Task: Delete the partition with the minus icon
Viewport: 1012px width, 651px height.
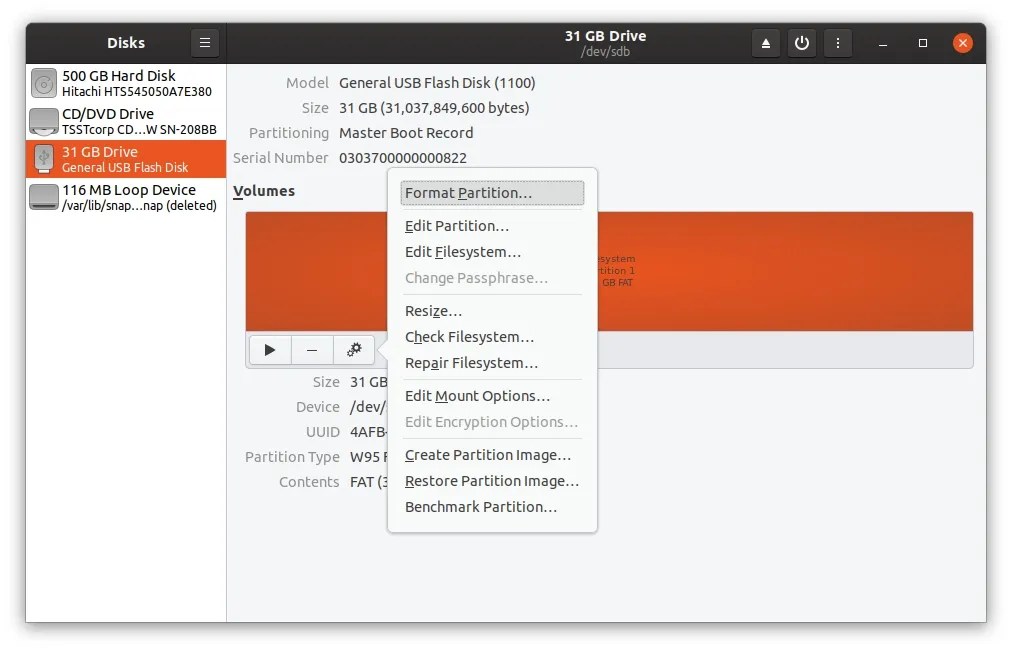Action: click(311, 349)
